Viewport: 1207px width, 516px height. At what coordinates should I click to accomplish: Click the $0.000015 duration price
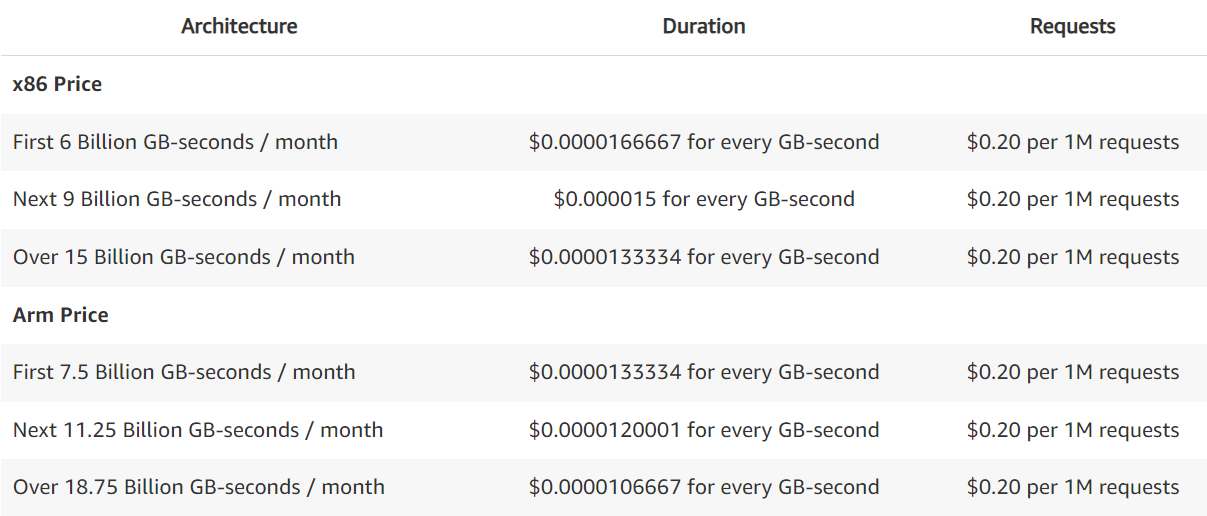pyautogui.click(x=704, y=199)
